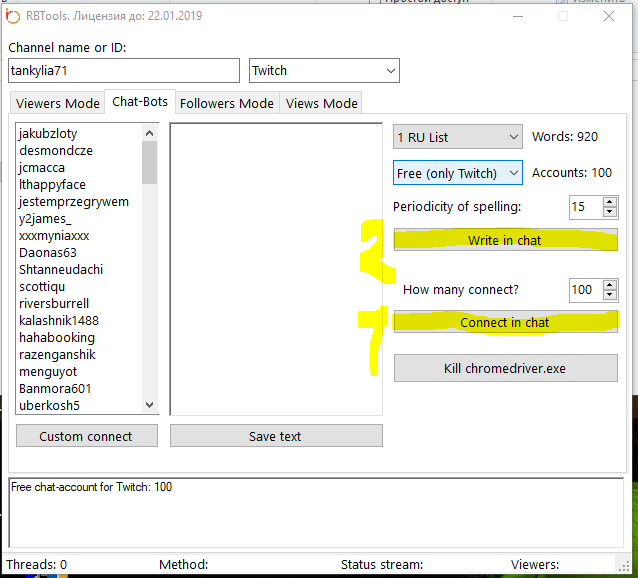This screenshot has height=578, width=638.
Task: Click Kill chromedriver.exe button
Action: (x=505, y=368)
